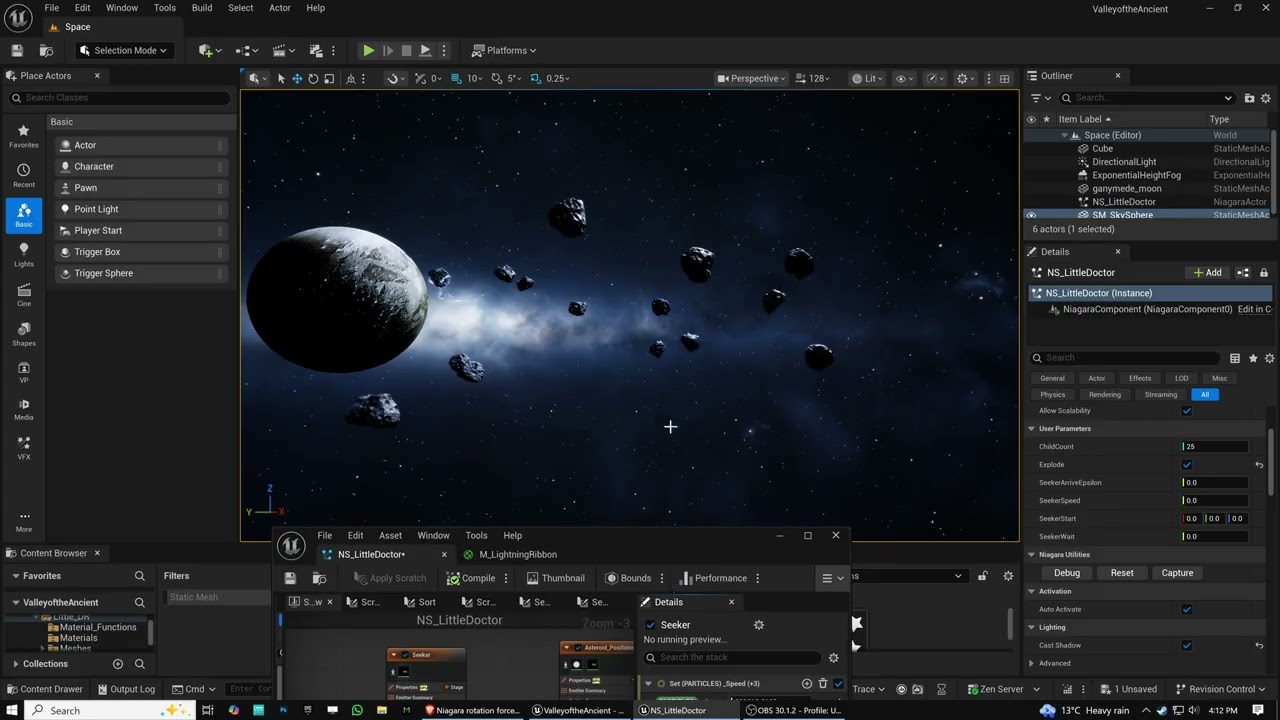Open the Thumbnail tool in Niagara toolbar
Viewport: 1280px width, 720px height.
pos(555,578)
